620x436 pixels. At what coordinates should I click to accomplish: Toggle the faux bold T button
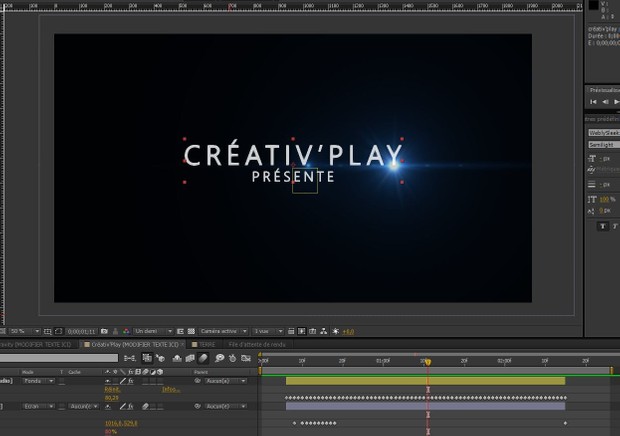tap(603, 226)
